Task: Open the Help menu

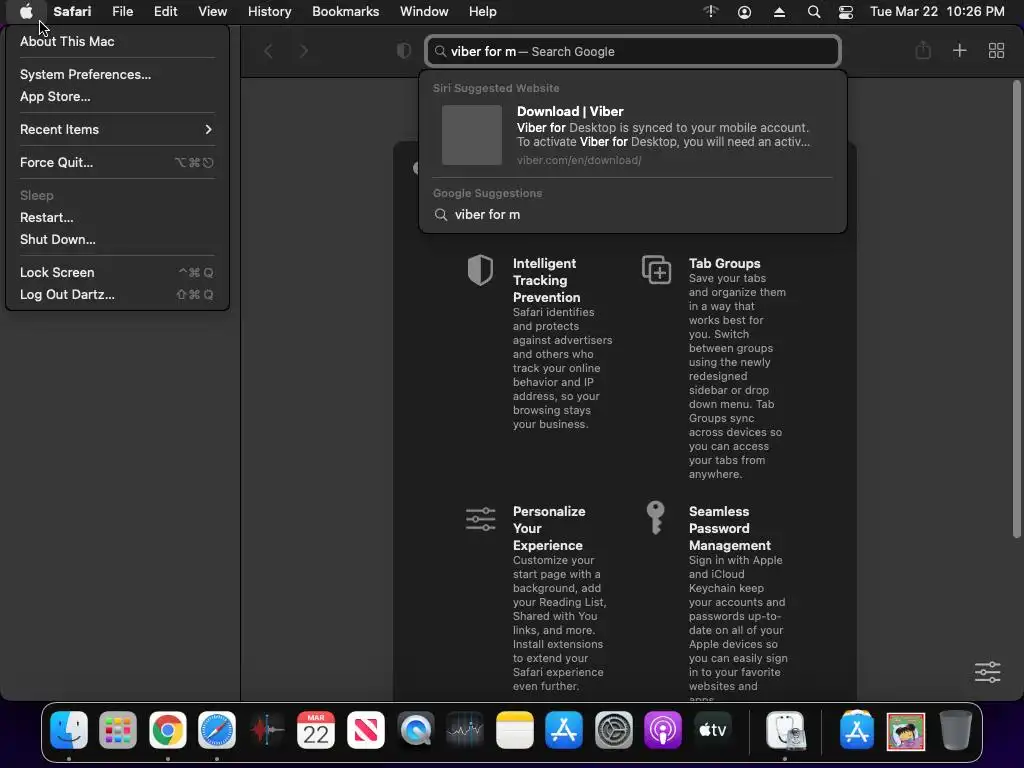Action: point(483,12)
